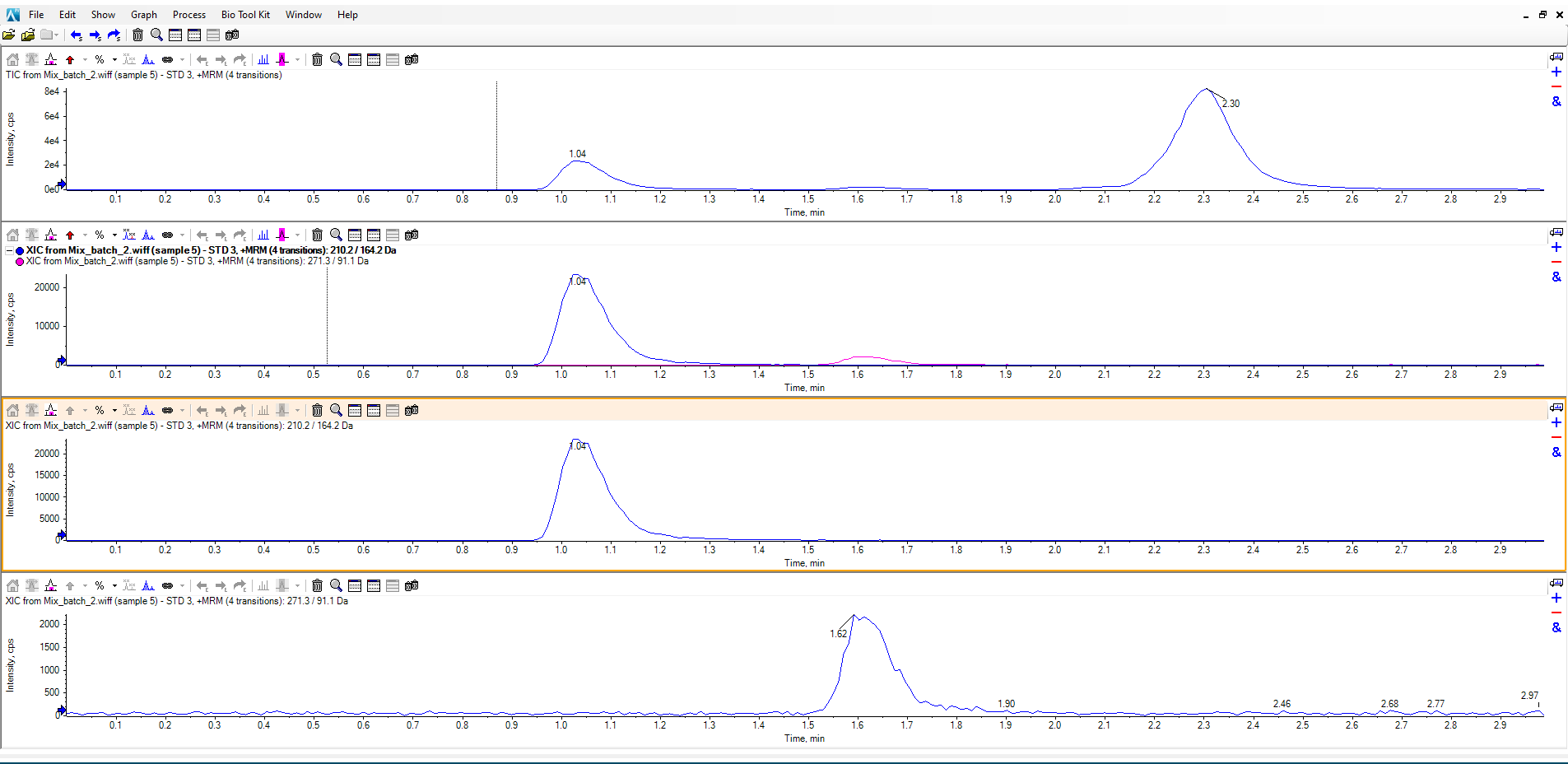Click the curved blue go-to-sample arrow
This screenshot has width=1568, height=764.
[114, 35]
